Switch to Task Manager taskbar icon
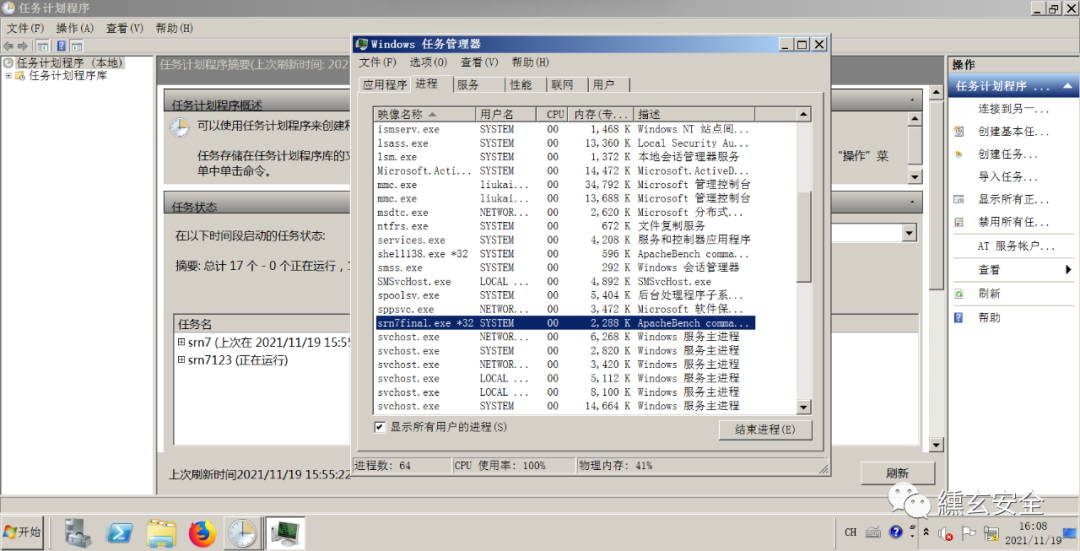Screen dimensions: 1080x551 click(284, 533)
